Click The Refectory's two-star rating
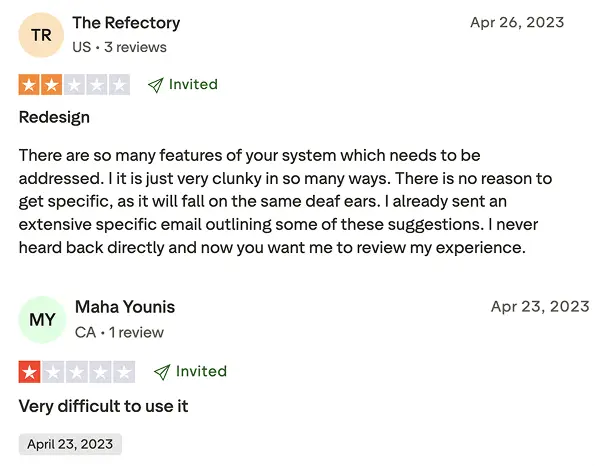 coord(74,85)
